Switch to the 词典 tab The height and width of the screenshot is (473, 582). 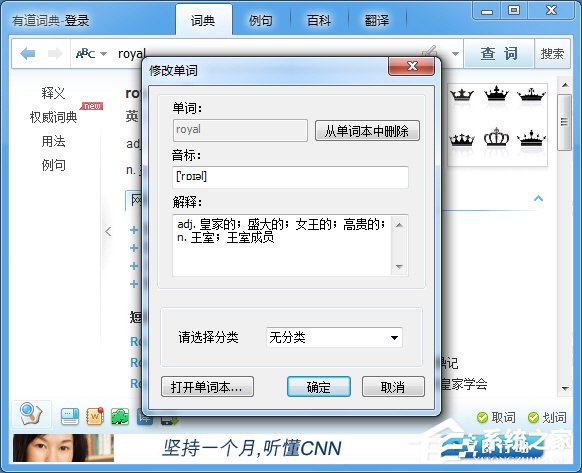point(203,20)
